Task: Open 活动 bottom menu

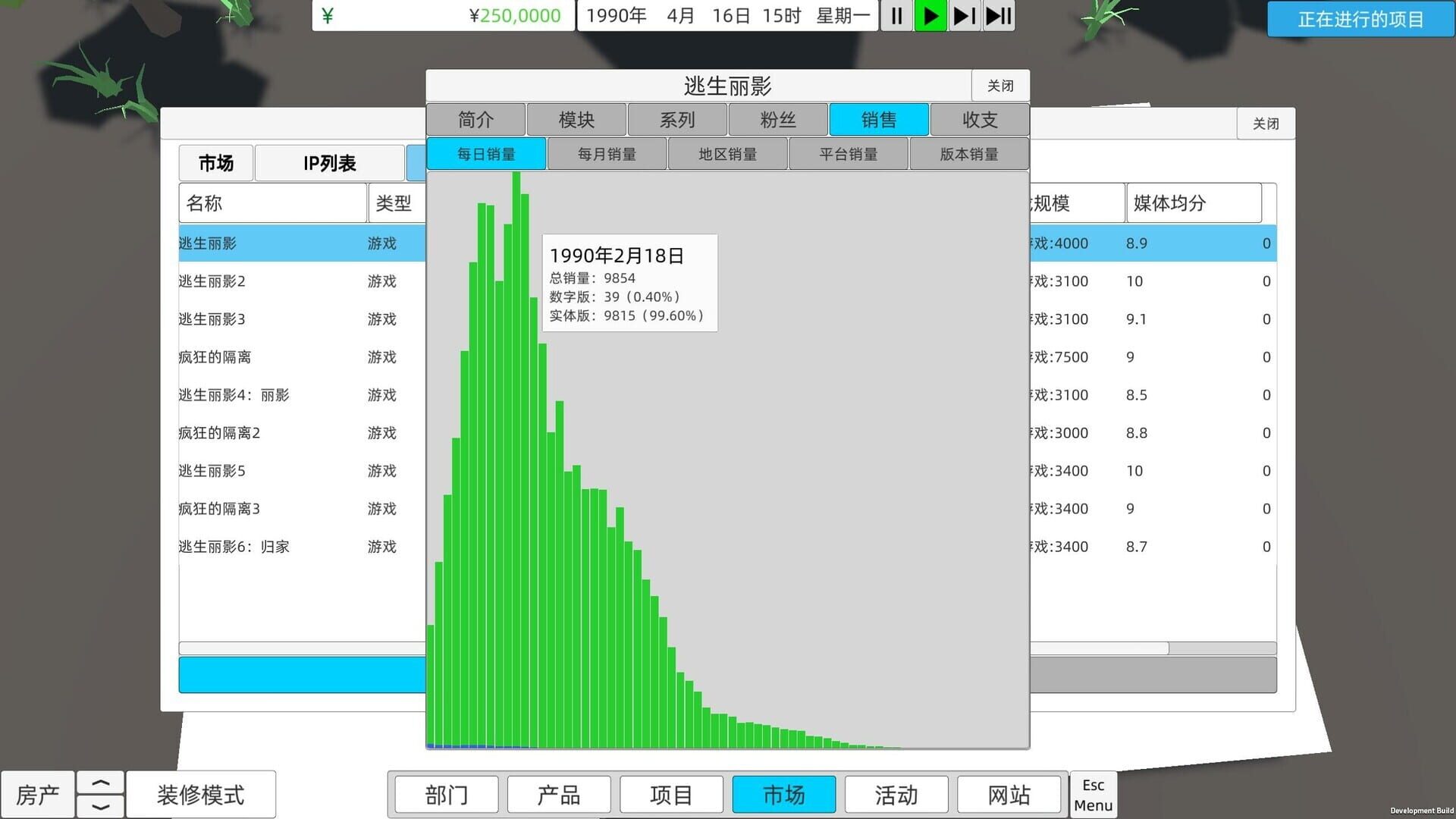Action: tap(896, 795)
